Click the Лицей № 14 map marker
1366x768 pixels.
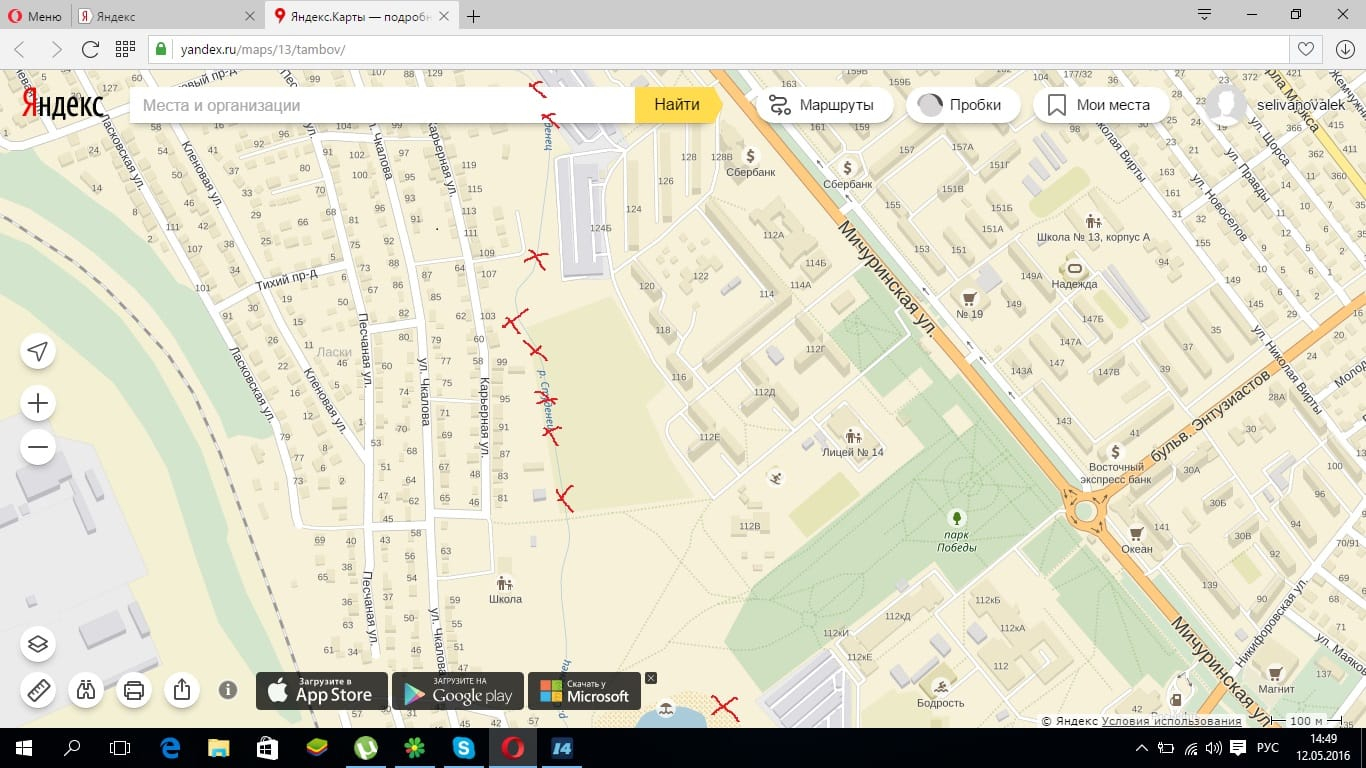(x=853, y=436)
